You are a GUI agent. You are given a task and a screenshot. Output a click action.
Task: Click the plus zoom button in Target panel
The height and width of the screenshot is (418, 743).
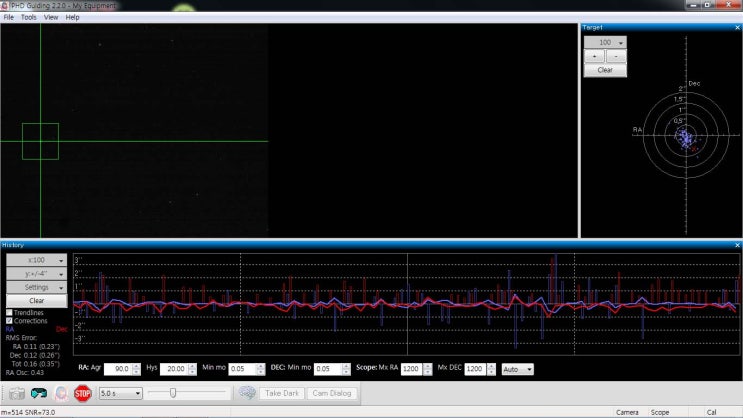point(595,57)
